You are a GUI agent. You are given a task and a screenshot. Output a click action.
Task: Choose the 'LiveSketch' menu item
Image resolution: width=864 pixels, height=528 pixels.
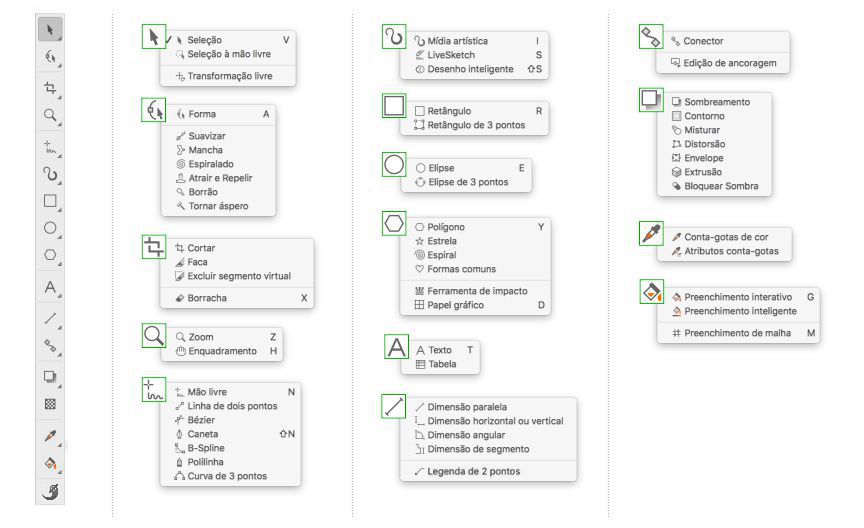click(x=453, y=54)
